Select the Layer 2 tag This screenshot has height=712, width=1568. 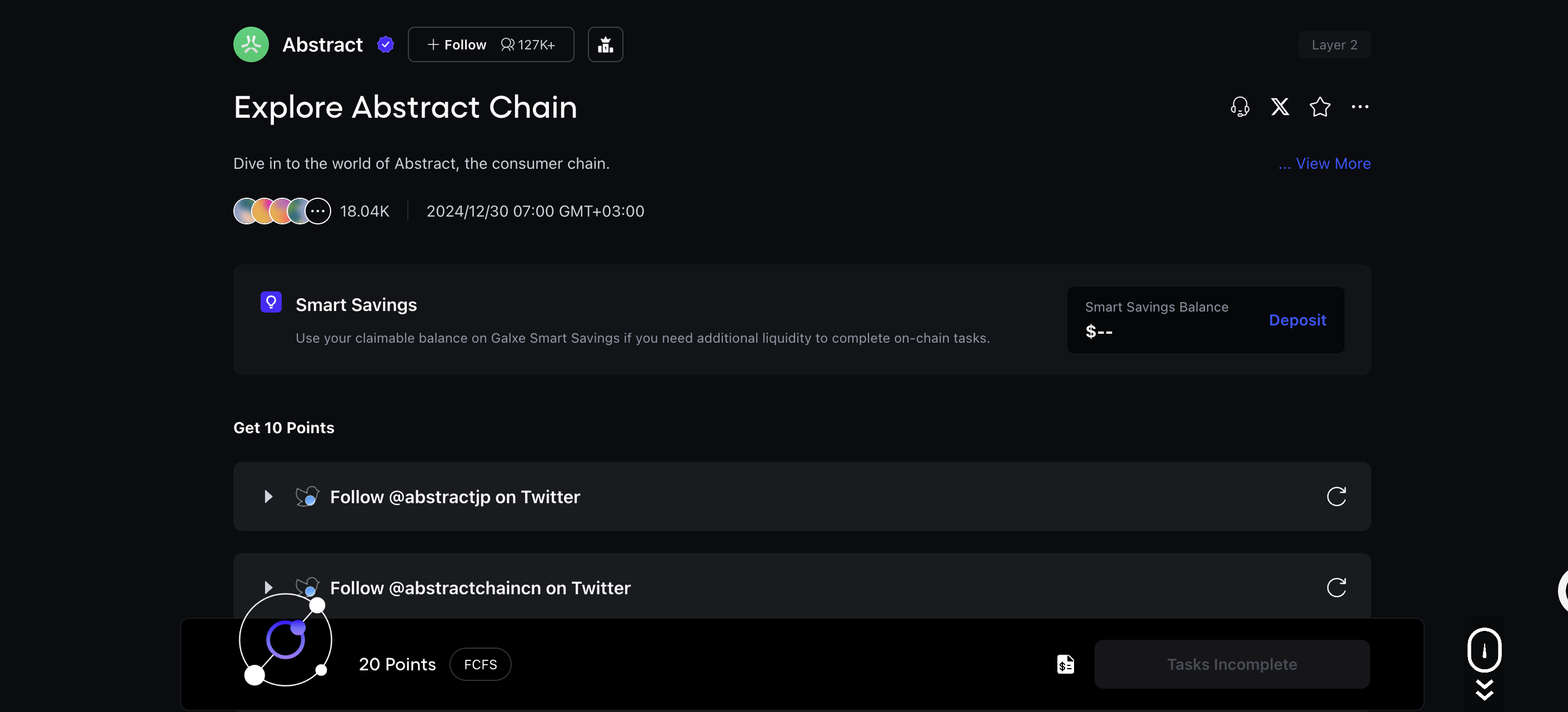(x=1334, y=44)
